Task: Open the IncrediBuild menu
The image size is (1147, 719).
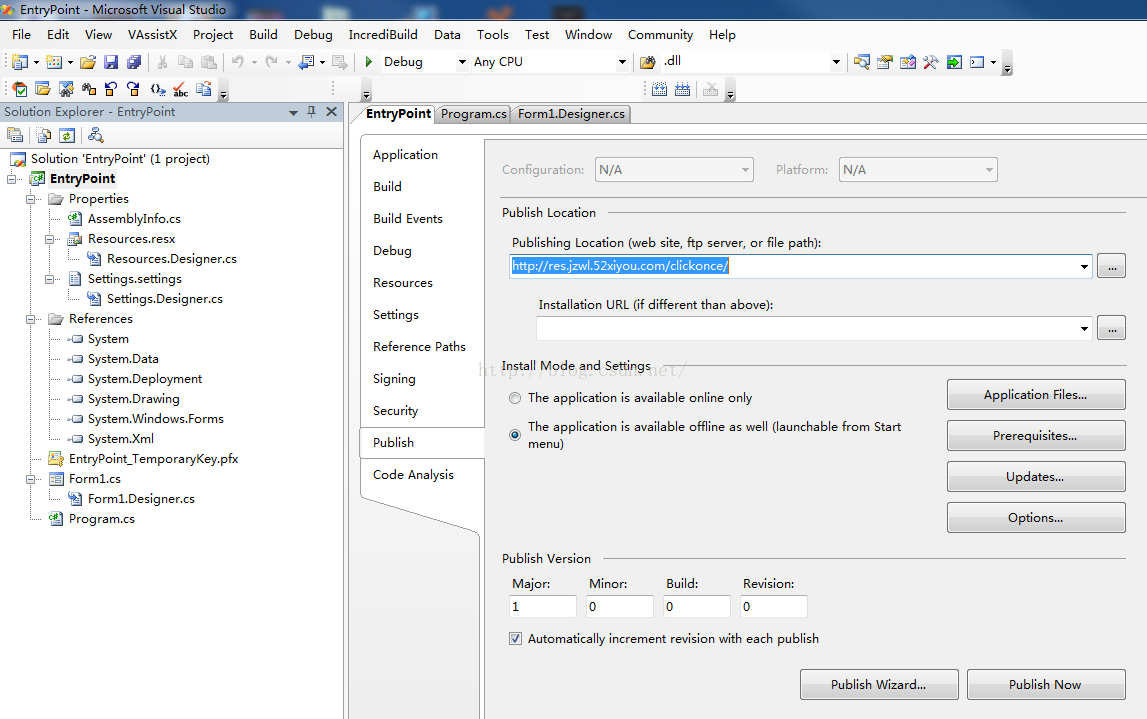Action: click(x=383, y=34)
